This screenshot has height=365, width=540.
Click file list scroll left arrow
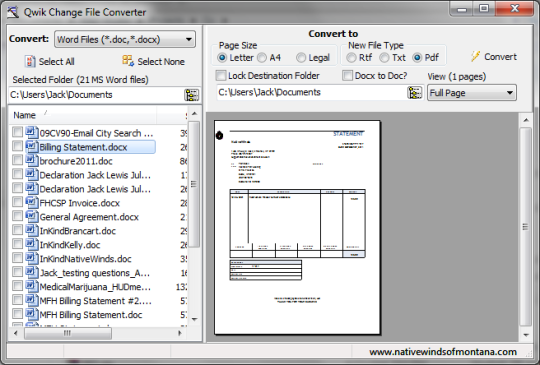click(x=15, y=333)
